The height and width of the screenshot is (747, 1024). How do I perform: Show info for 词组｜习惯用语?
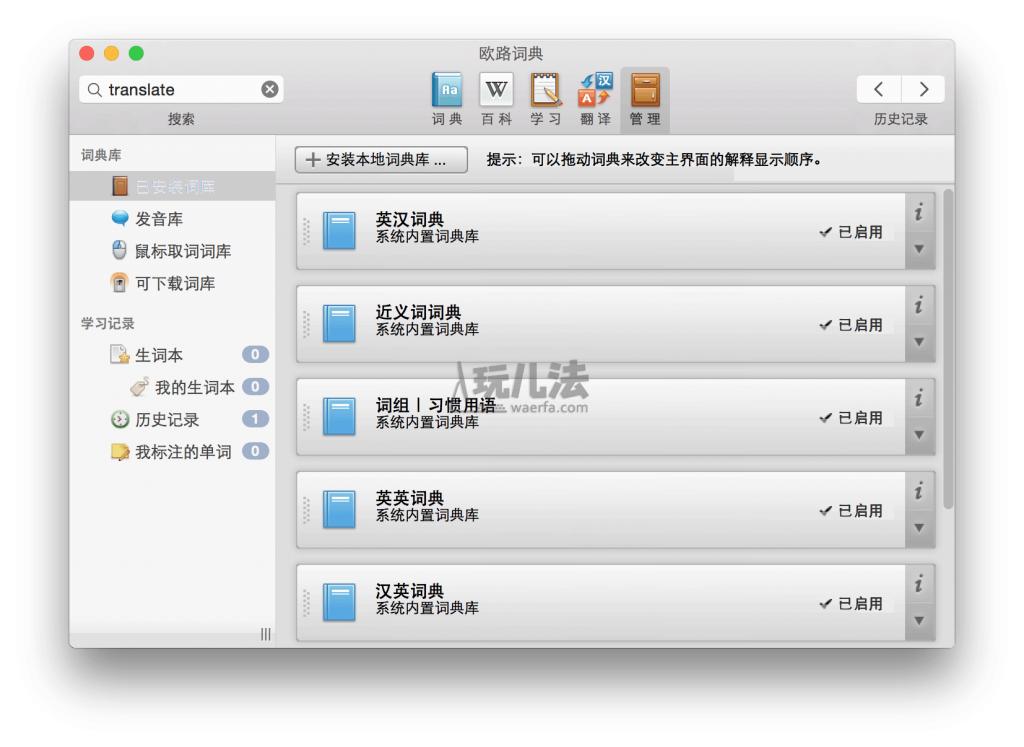(920, 398)
